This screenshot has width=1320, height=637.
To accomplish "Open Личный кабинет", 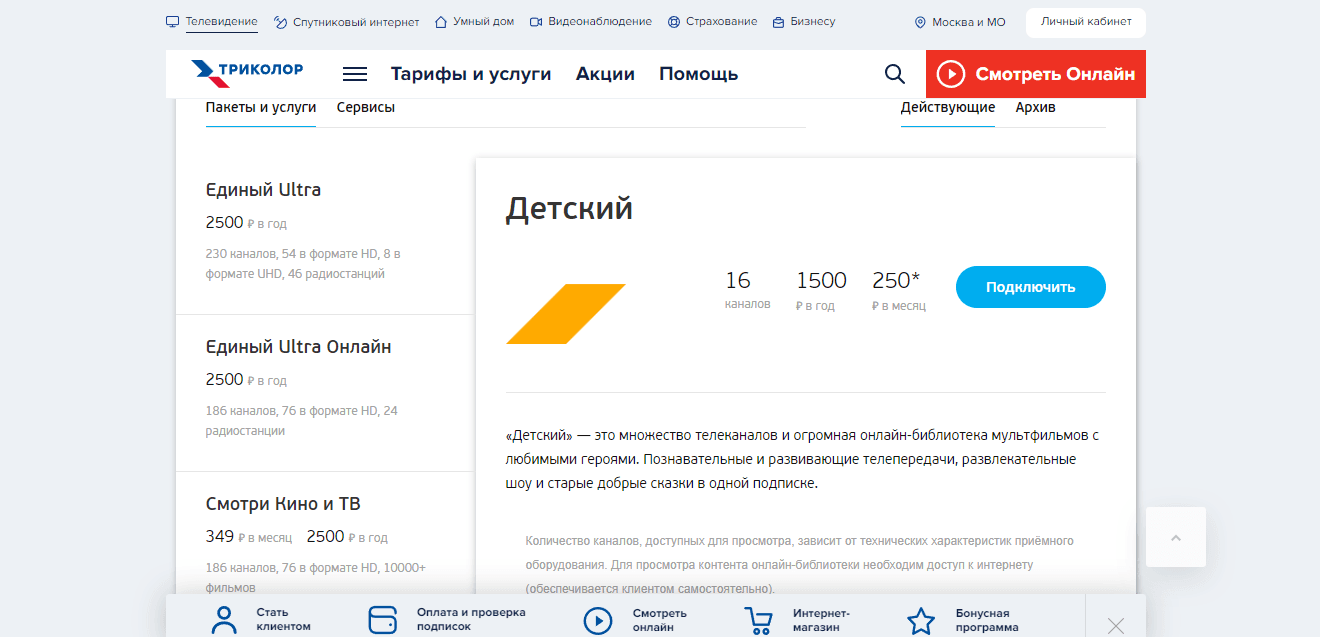I will click(x=1085, y=22).
